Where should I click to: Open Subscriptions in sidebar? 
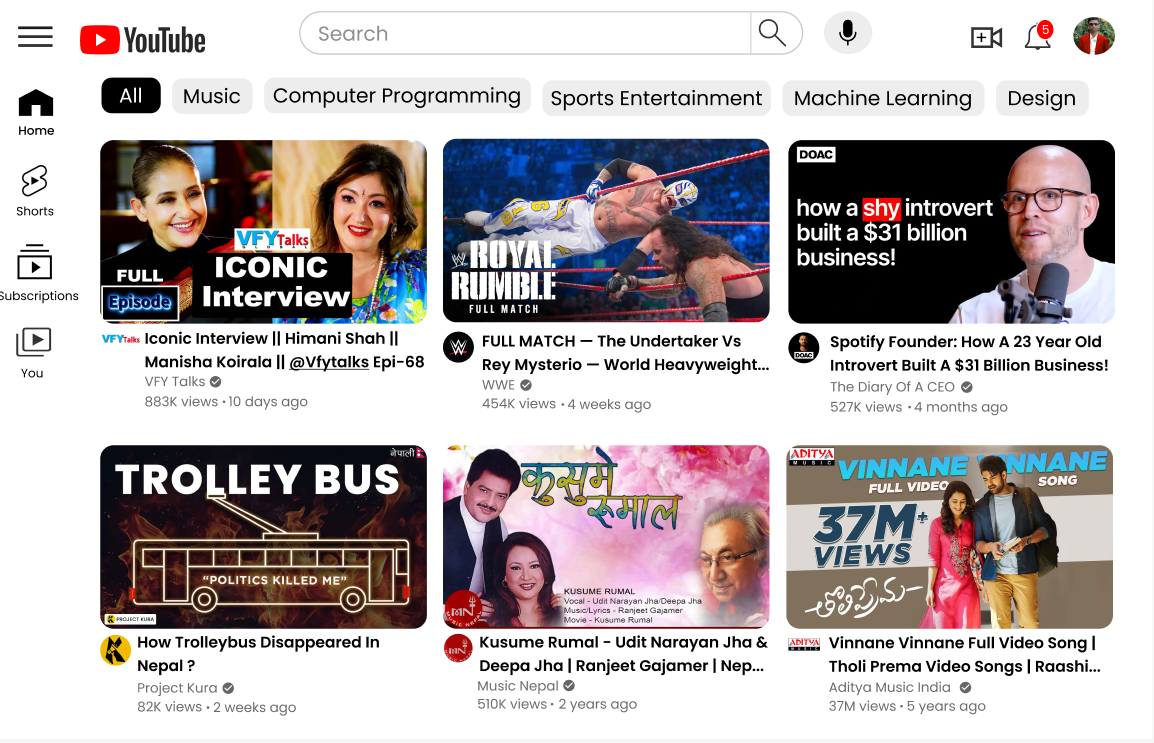37,273
